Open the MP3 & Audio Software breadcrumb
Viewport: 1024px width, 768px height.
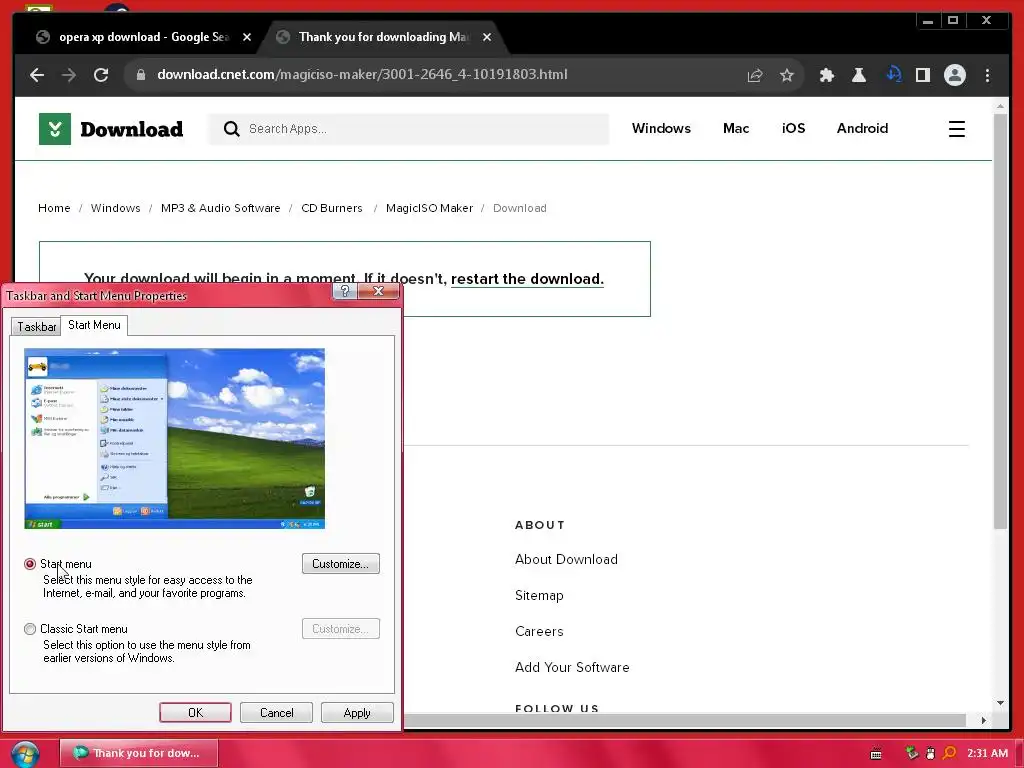221,208
